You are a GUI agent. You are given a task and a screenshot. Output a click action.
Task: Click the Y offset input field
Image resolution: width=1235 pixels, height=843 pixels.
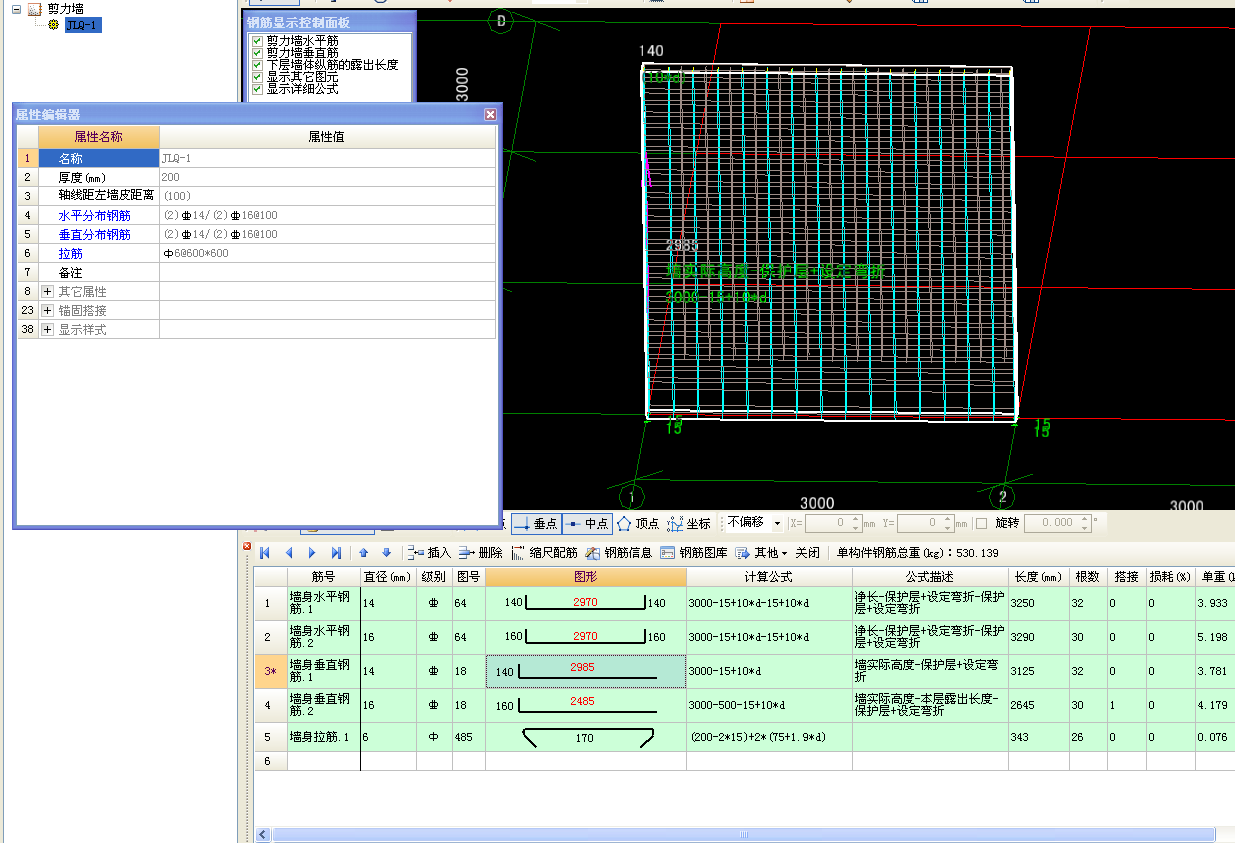[x=925, y=522]
